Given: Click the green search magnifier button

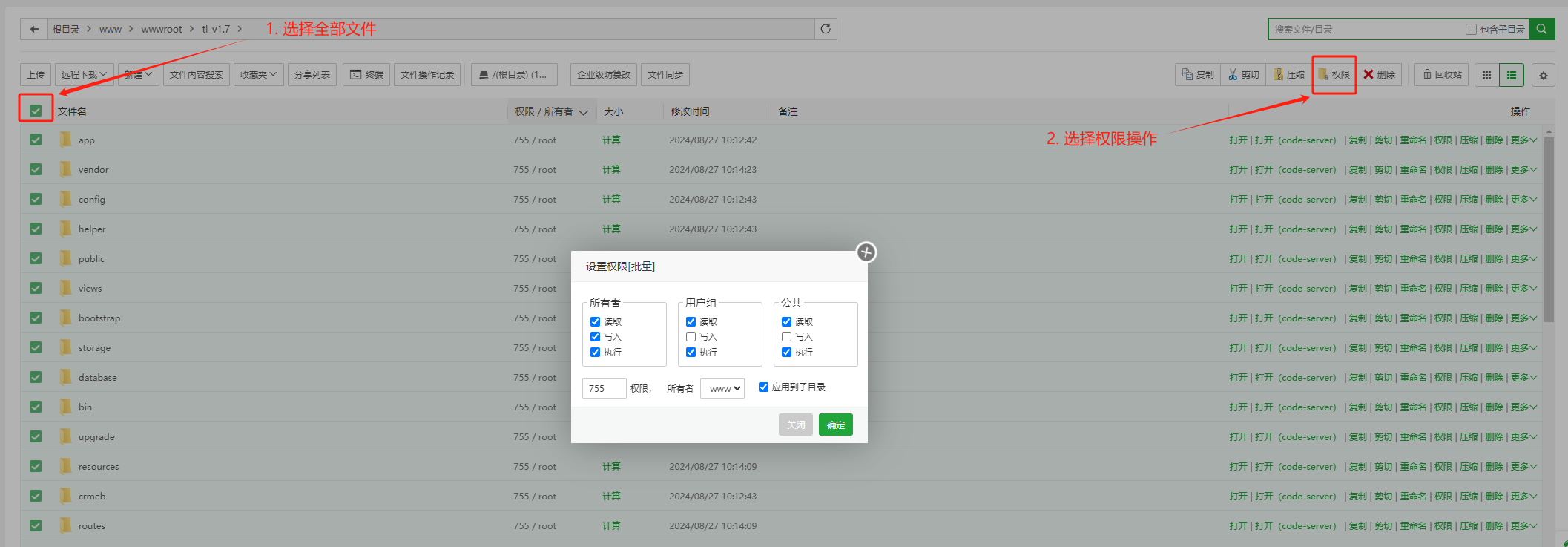Looking at the screenshot, I should click(1542, 29).
